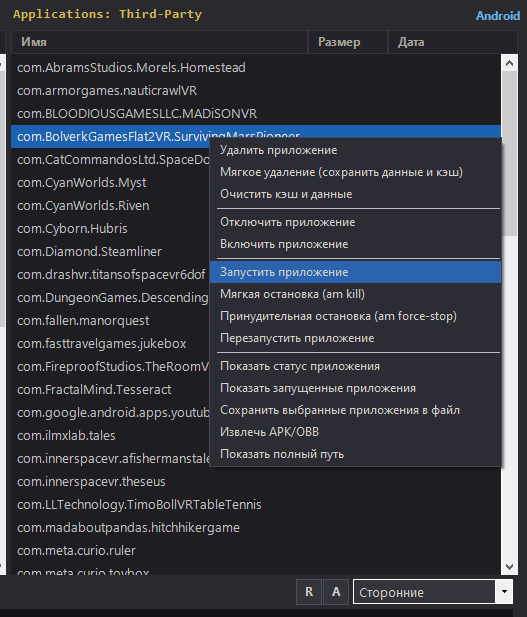Select Показать полный путь menu entry
The width and height of the screenshot is (527, 617).
(355, 454)
